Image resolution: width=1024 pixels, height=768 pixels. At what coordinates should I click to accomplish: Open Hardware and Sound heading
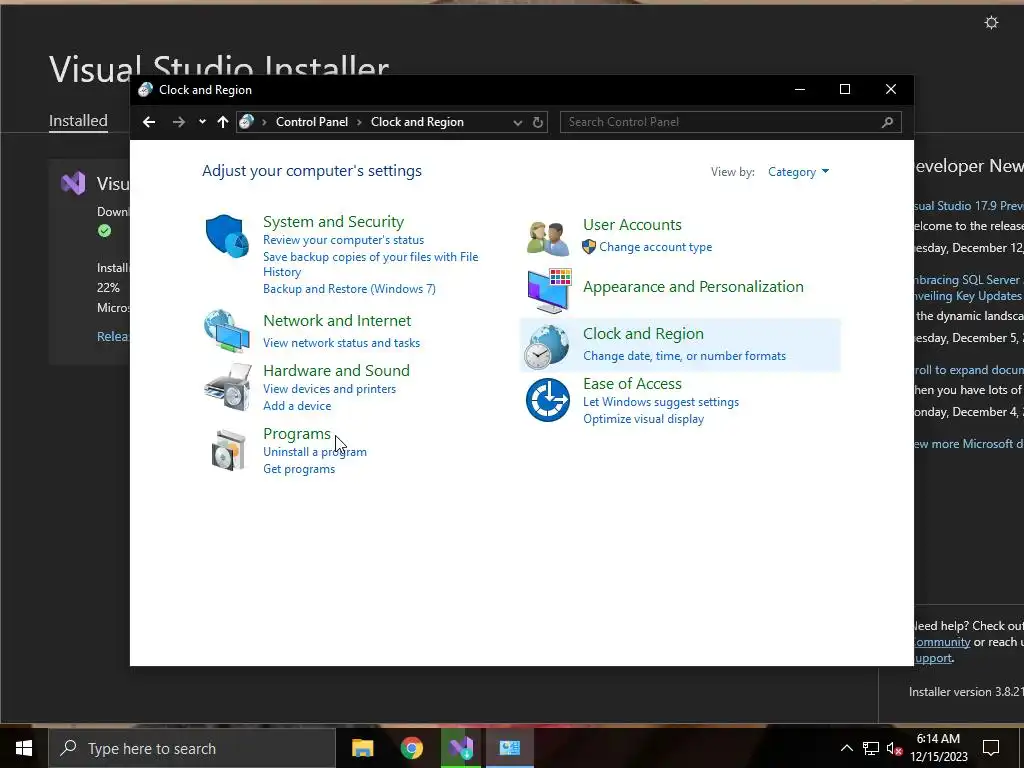tap(336, 370)
